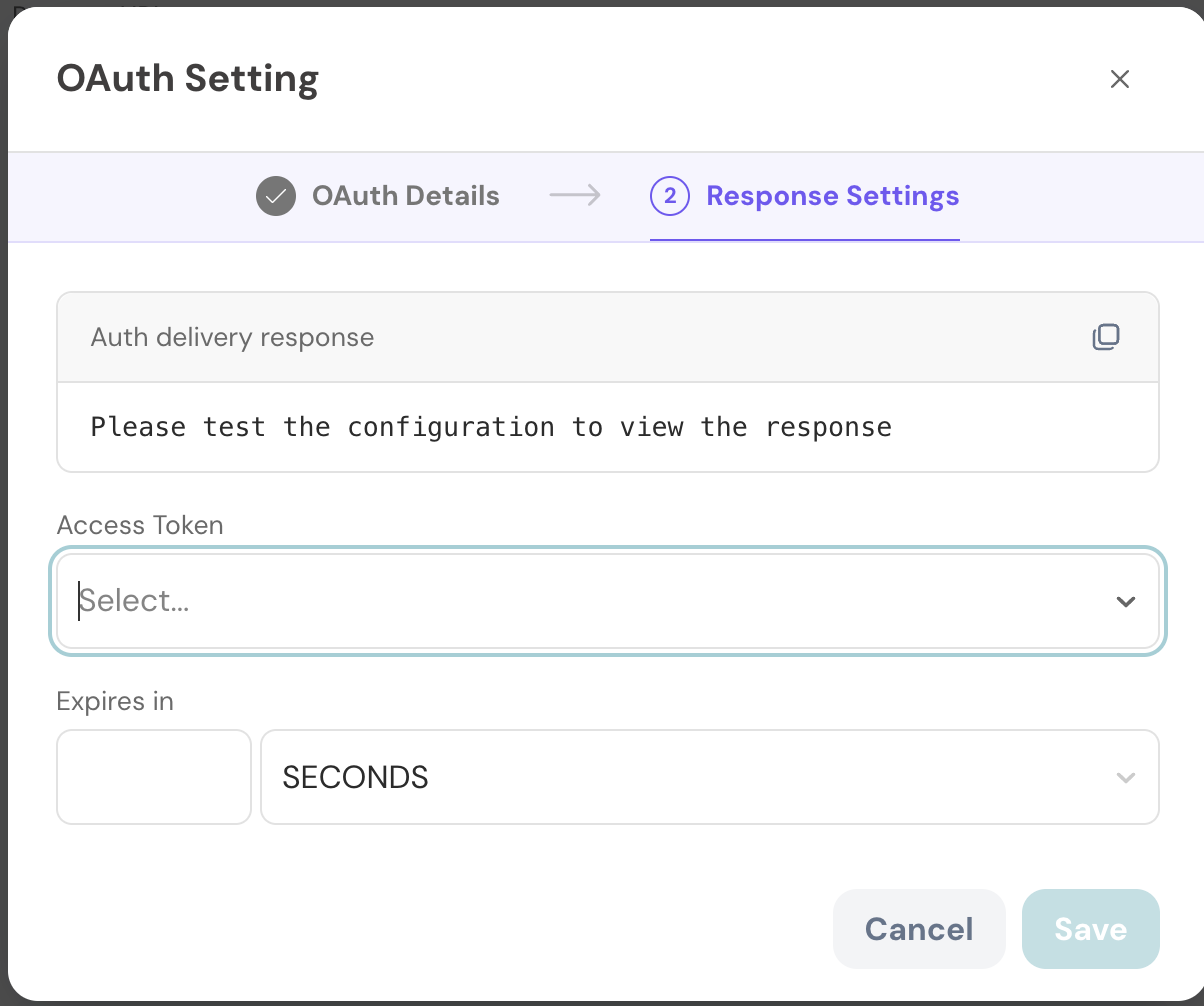The height and width of the screenshot is (1006, 1204).
Task: Focus the Access Token Select field
Action: 580,601
